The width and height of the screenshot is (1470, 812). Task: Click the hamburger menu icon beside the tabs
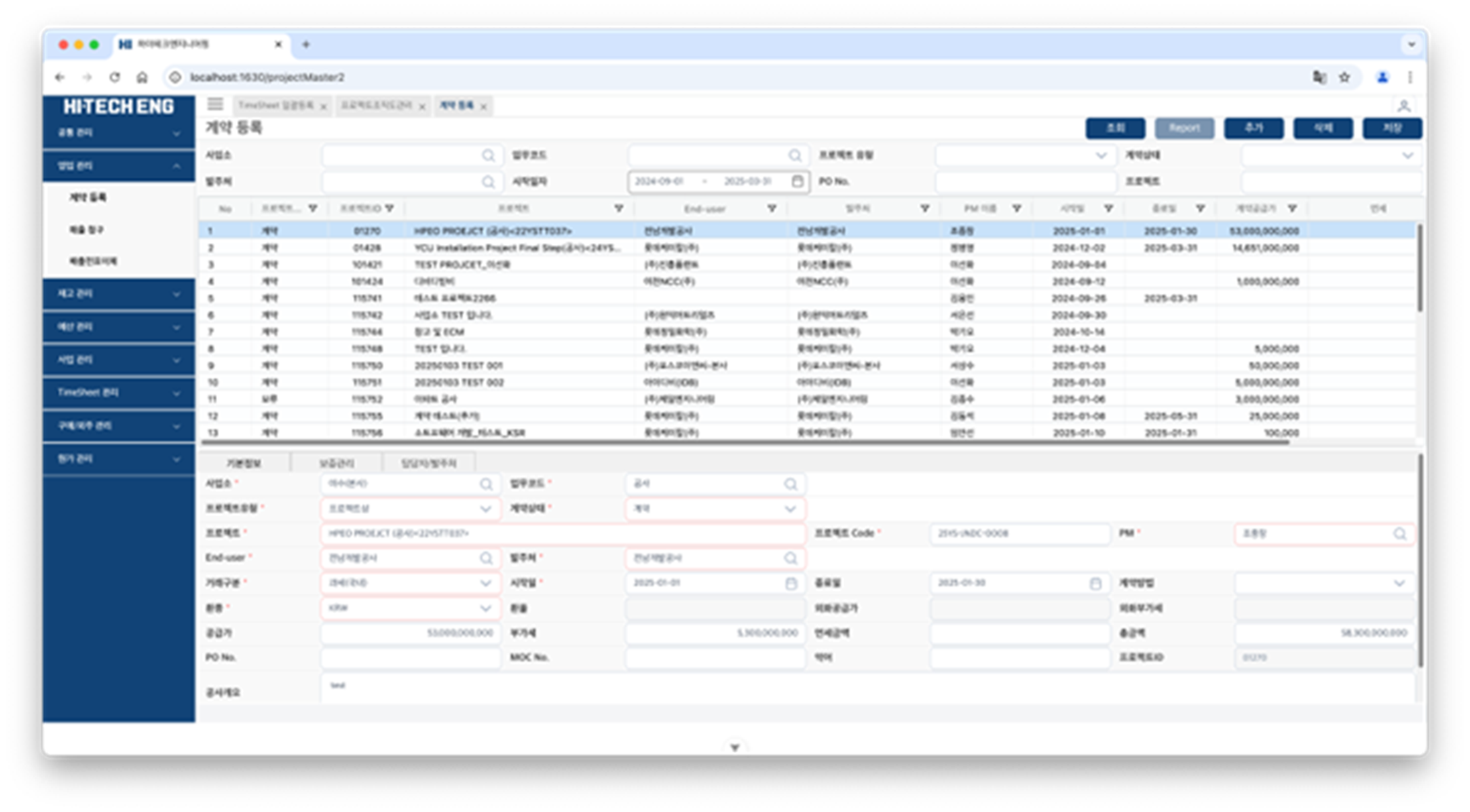(x=215, y=104)
